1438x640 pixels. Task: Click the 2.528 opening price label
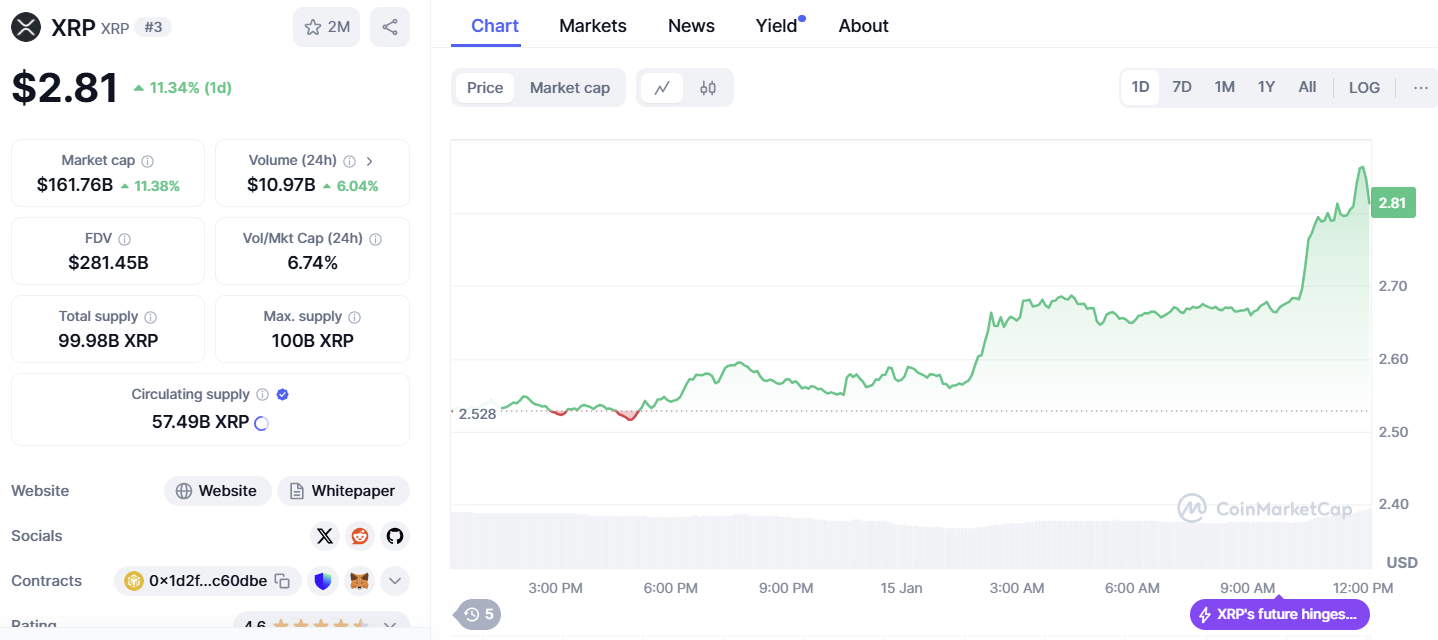pos(476,414)
